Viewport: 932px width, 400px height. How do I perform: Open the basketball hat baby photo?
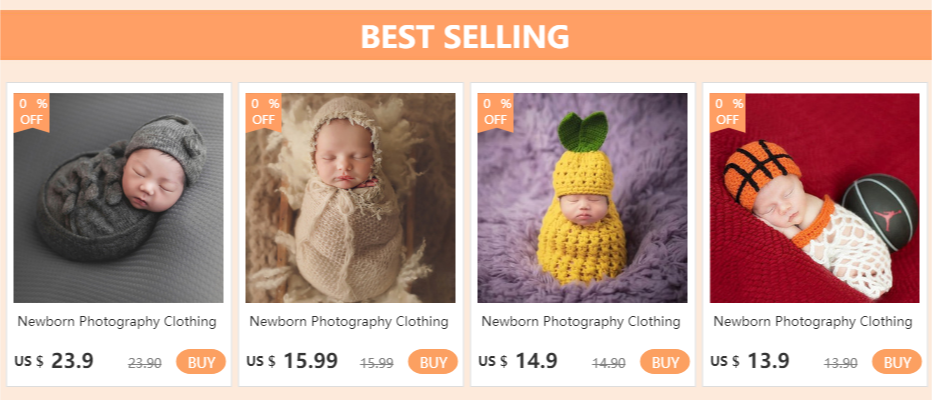coord(814,200)
